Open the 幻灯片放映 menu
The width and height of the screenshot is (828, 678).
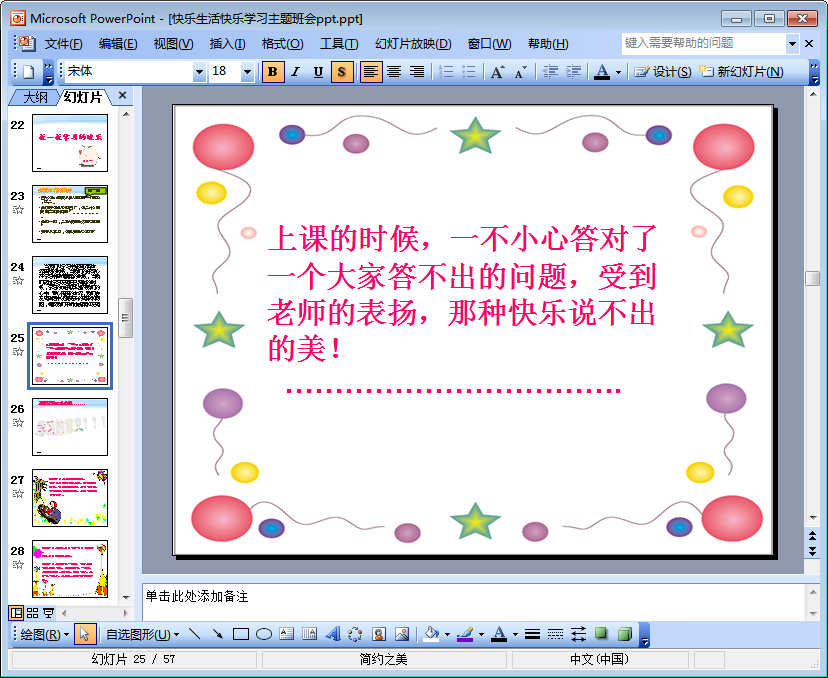tap(413, 44)
